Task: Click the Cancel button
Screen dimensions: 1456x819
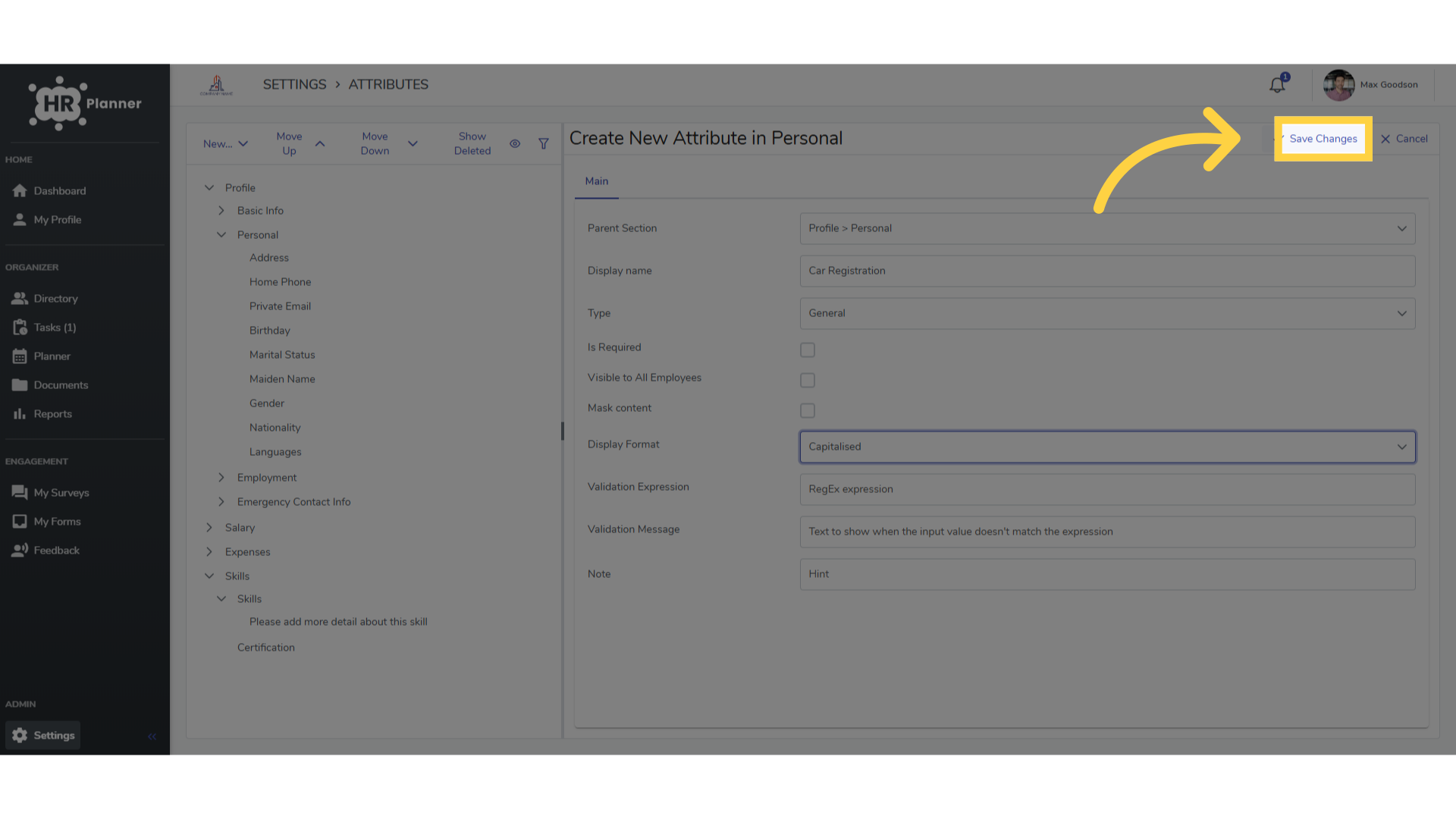Action: pos(1404,139)
